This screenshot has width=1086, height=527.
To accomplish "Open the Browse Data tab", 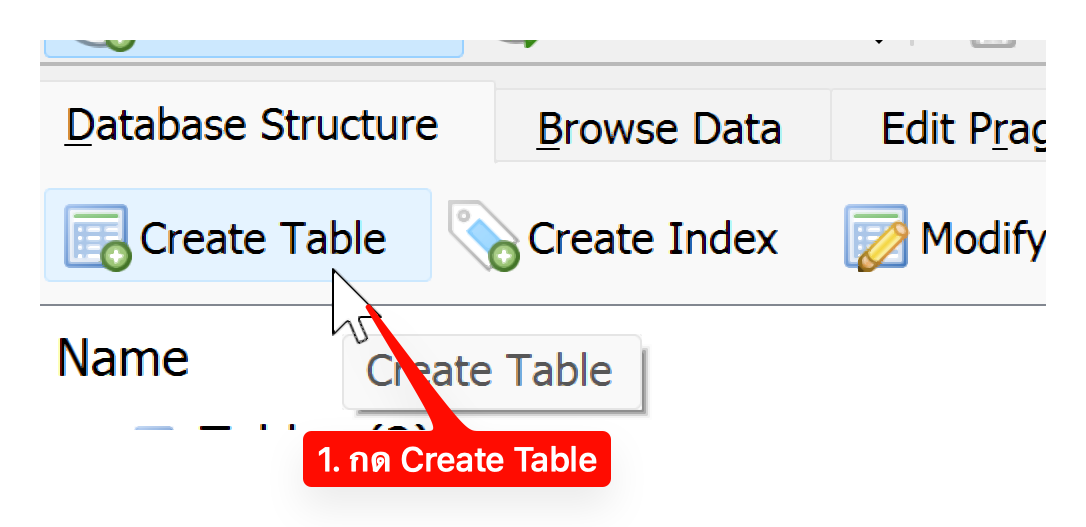I will (x=659, y=129).
